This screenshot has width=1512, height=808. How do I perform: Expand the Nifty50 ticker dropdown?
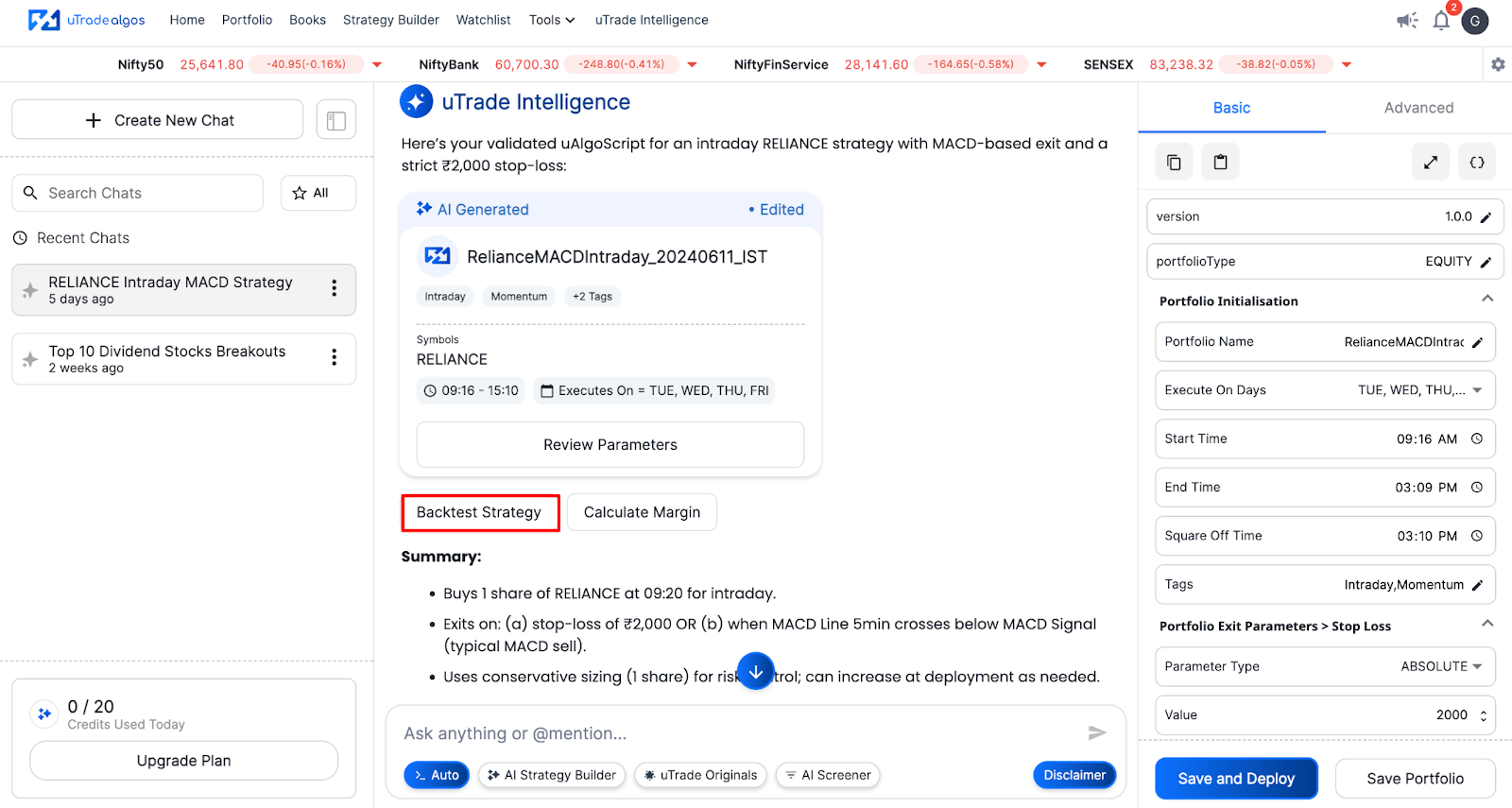click(x=377, y=65)
